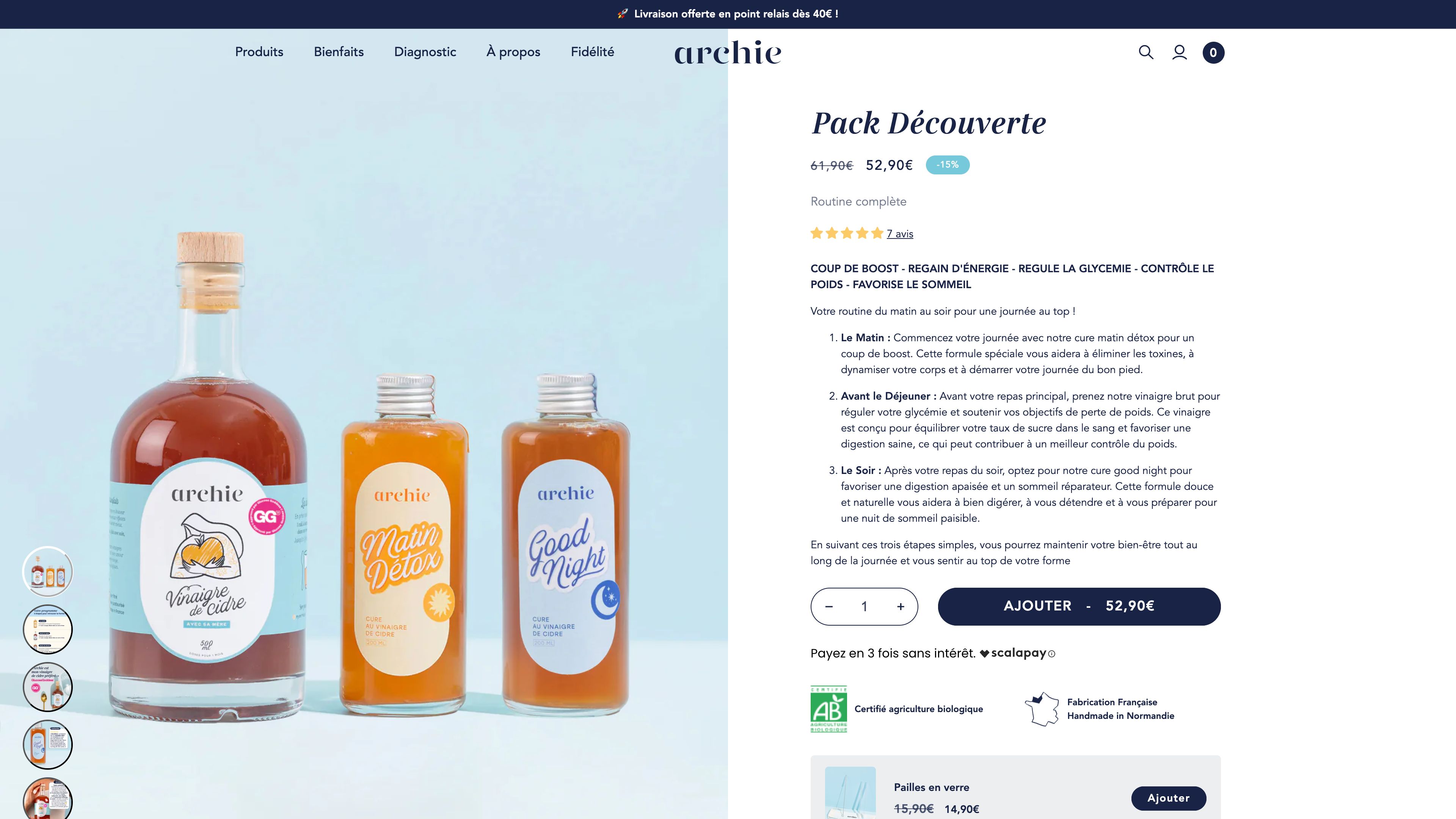Click the scalapay info icon
This screenshot has height=819, width=1456.
click(1051, 654)
